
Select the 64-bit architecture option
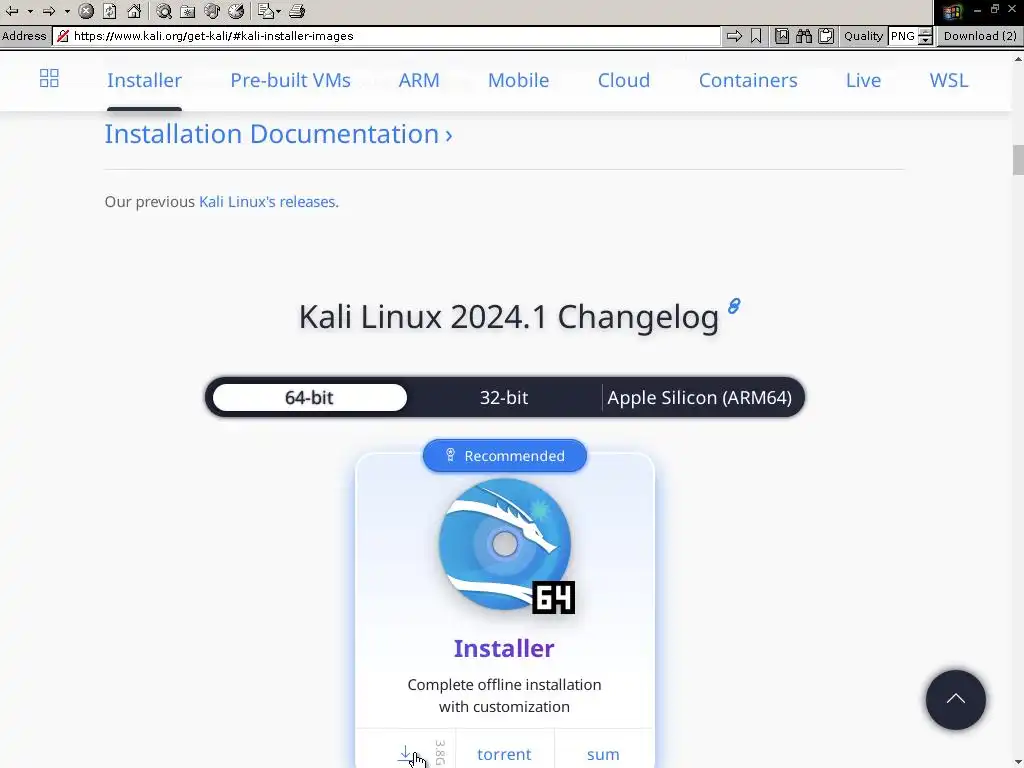310,398
